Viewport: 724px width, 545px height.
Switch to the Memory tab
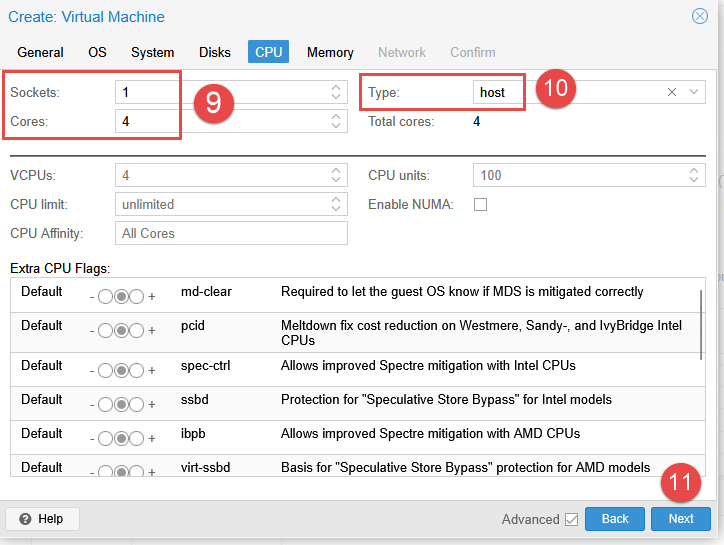[330, 52]
